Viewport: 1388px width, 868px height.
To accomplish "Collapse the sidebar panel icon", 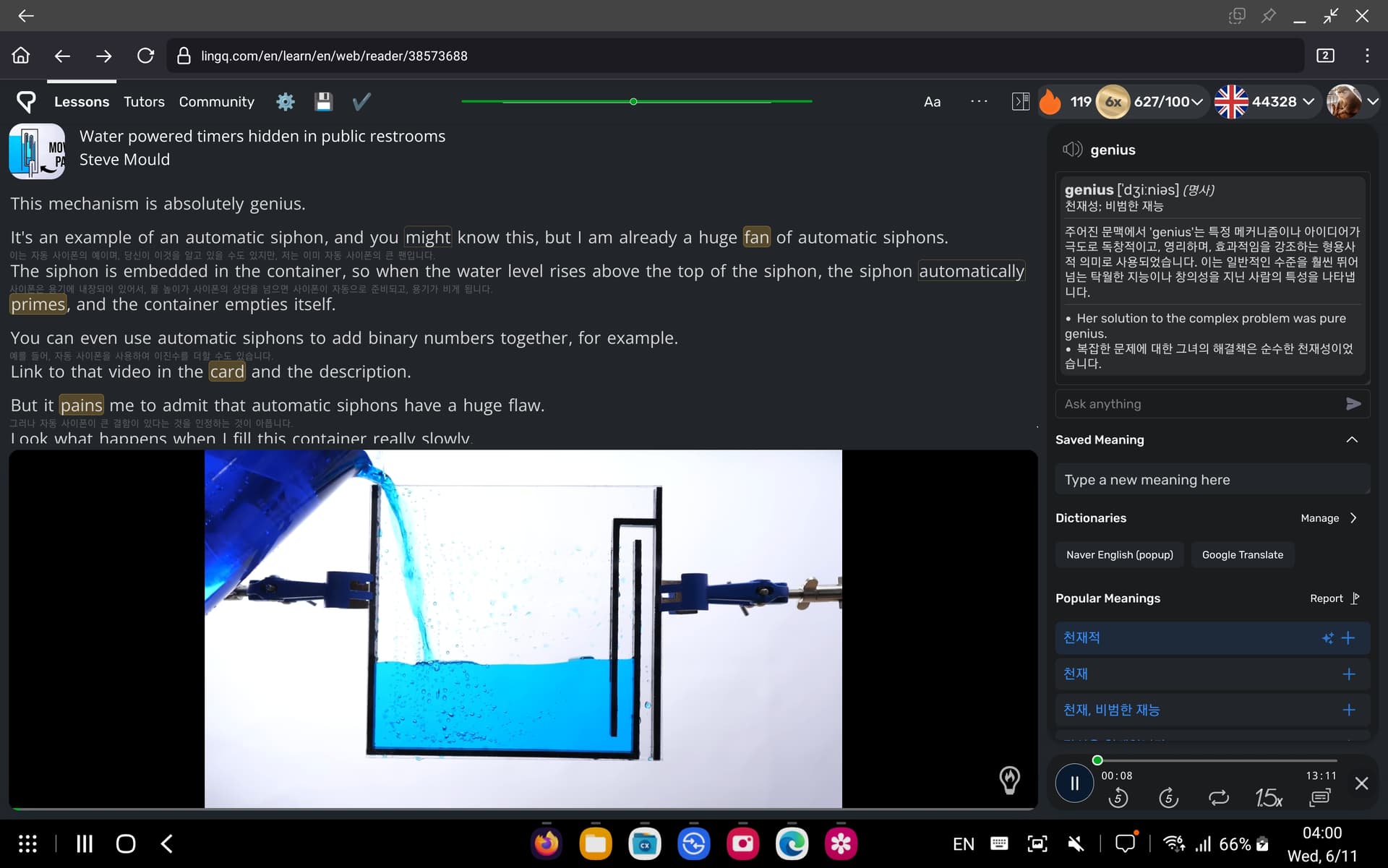I will coord(1021,102).
